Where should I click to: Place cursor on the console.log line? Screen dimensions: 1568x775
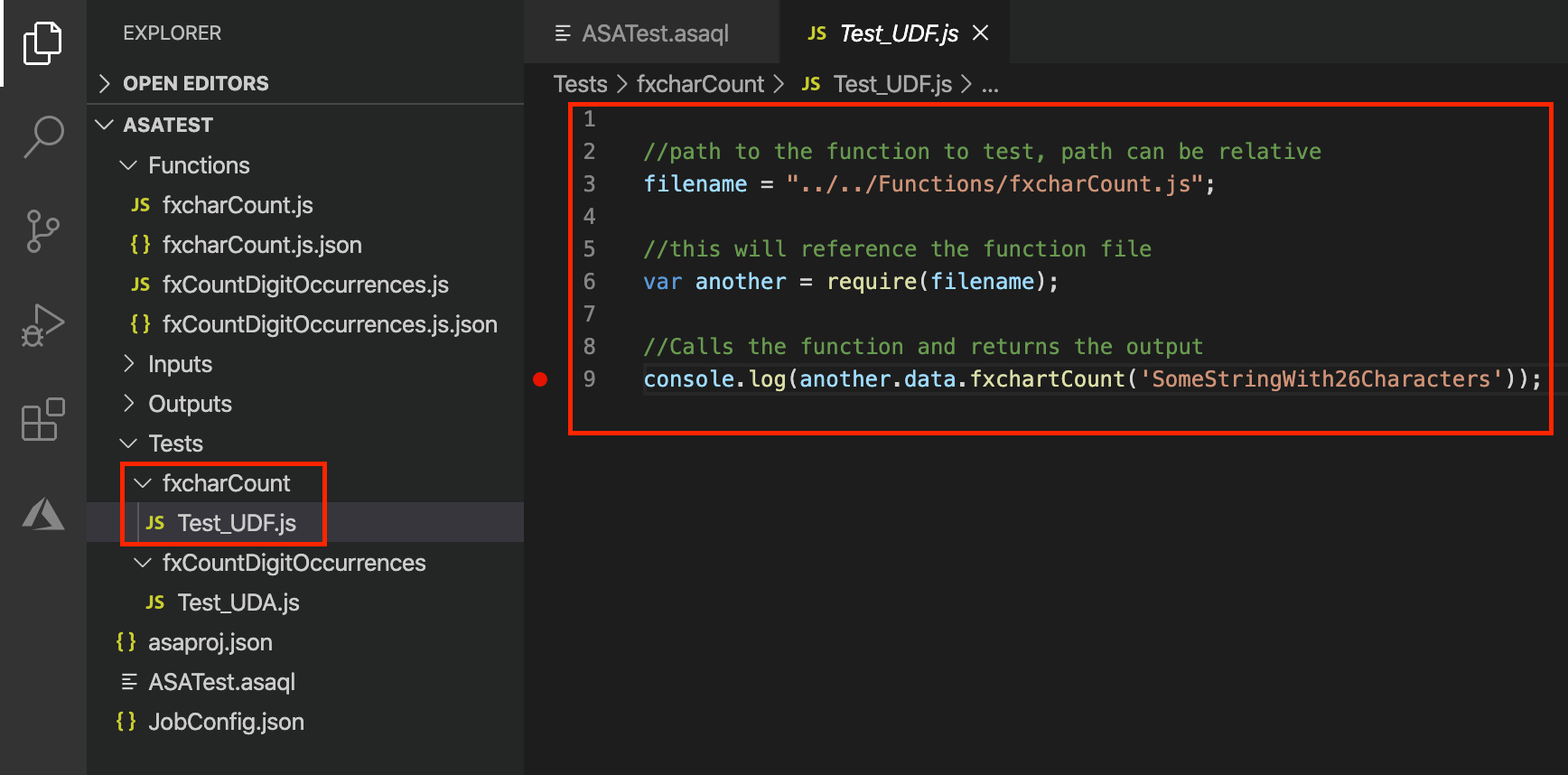1092,379
